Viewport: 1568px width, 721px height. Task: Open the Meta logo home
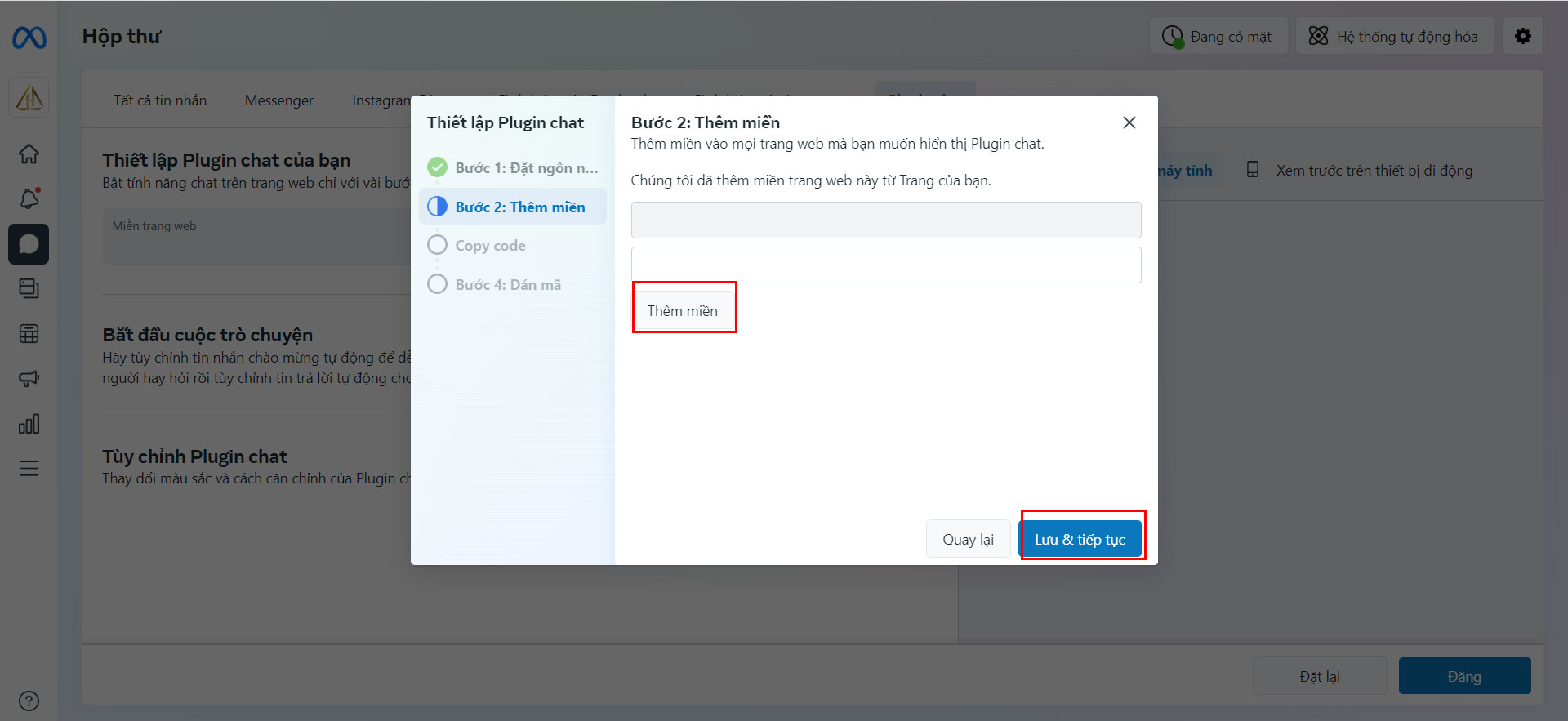(x=29, y=38)
